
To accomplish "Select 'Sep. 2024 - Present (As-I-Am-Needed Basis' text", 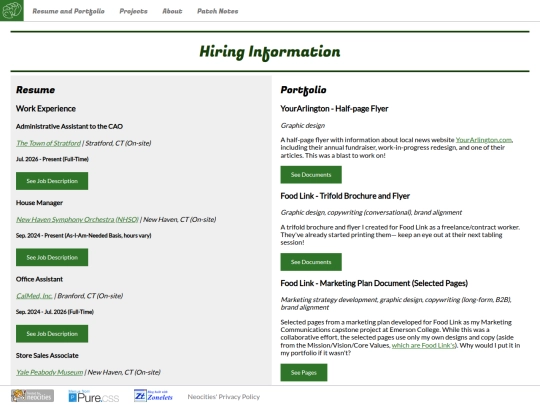I will click(83, 236).
